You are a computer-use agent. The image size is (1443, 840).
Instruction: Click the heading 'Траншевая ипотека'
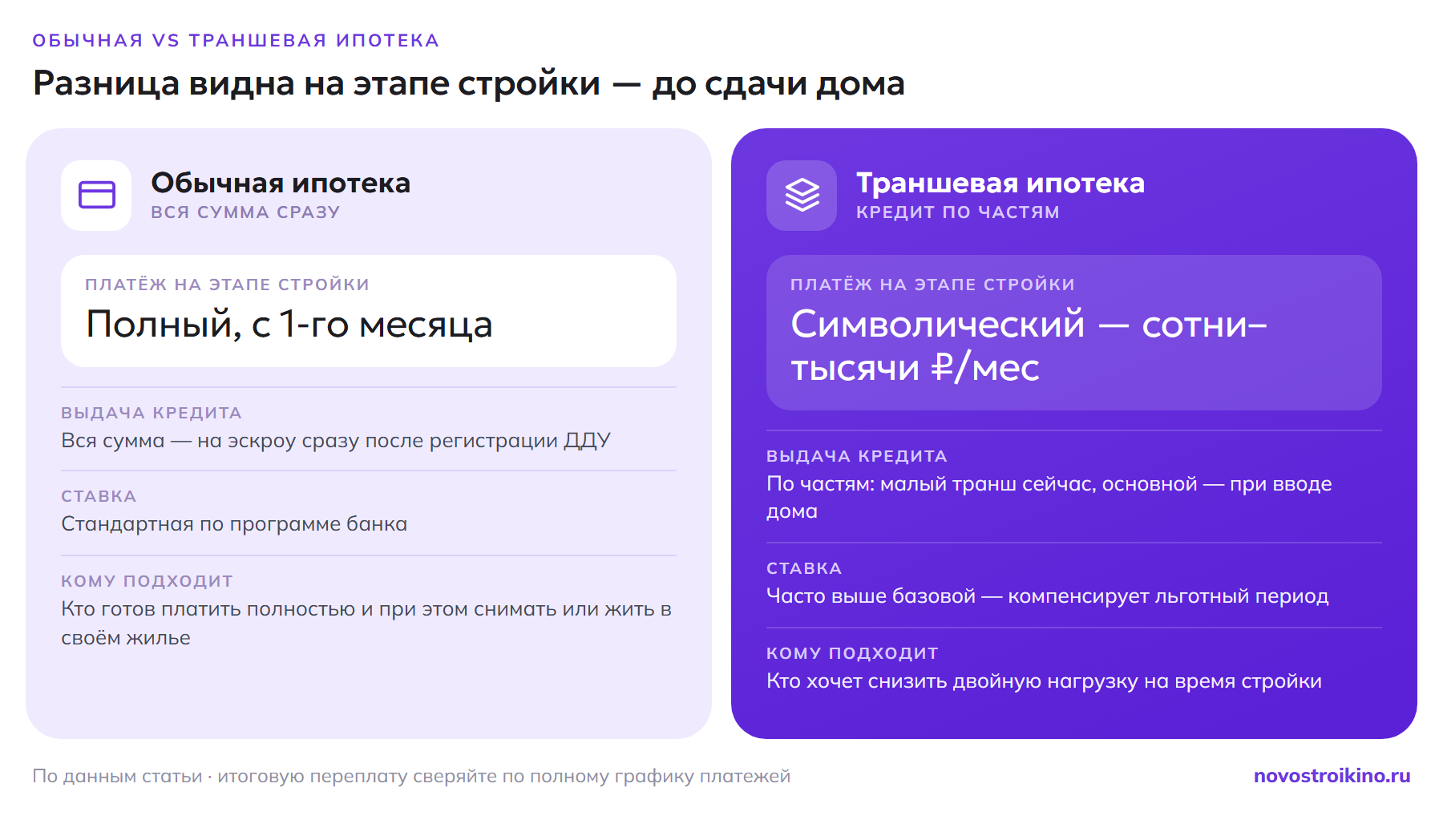1000,183
